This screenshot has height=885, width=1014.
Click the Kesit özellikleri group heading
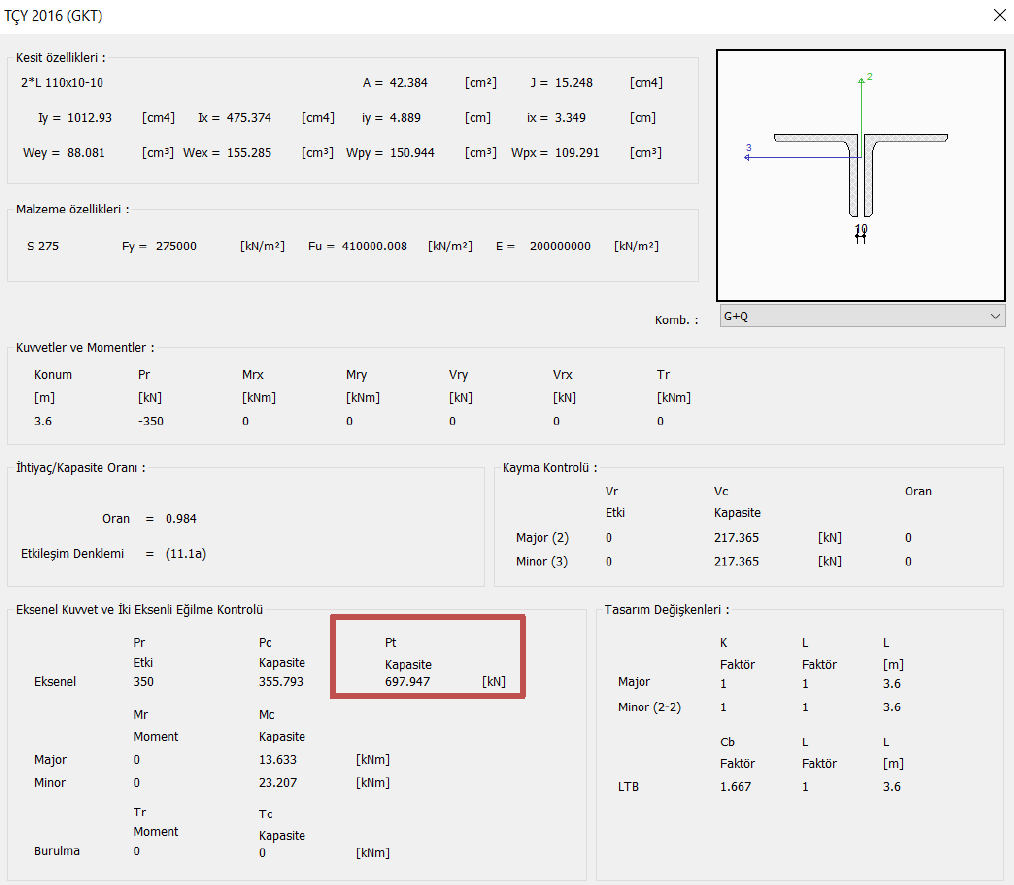(x=60, y=58)
